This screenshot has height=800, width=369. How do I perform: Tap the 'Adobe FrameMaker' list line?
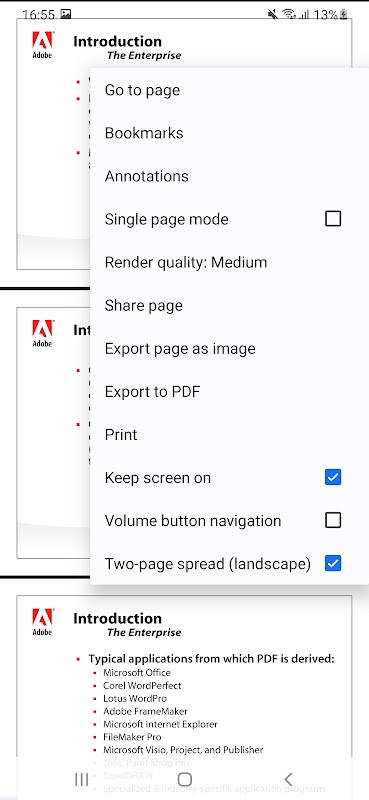tap(145, 711)
